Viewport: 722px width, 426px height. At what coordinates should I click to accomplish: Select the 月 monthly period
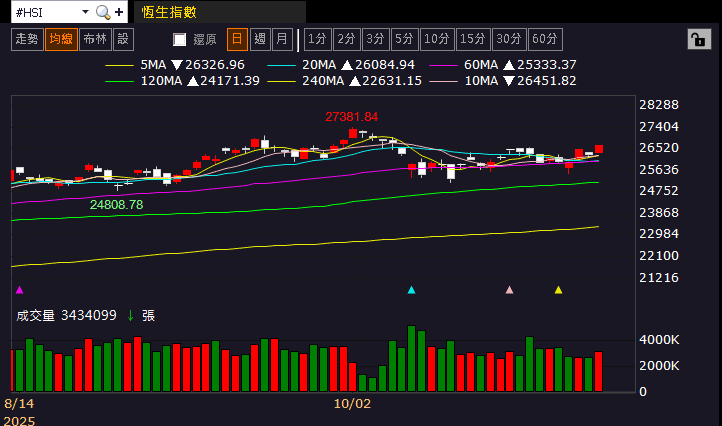pyautogui.click(x=282, y=39)
